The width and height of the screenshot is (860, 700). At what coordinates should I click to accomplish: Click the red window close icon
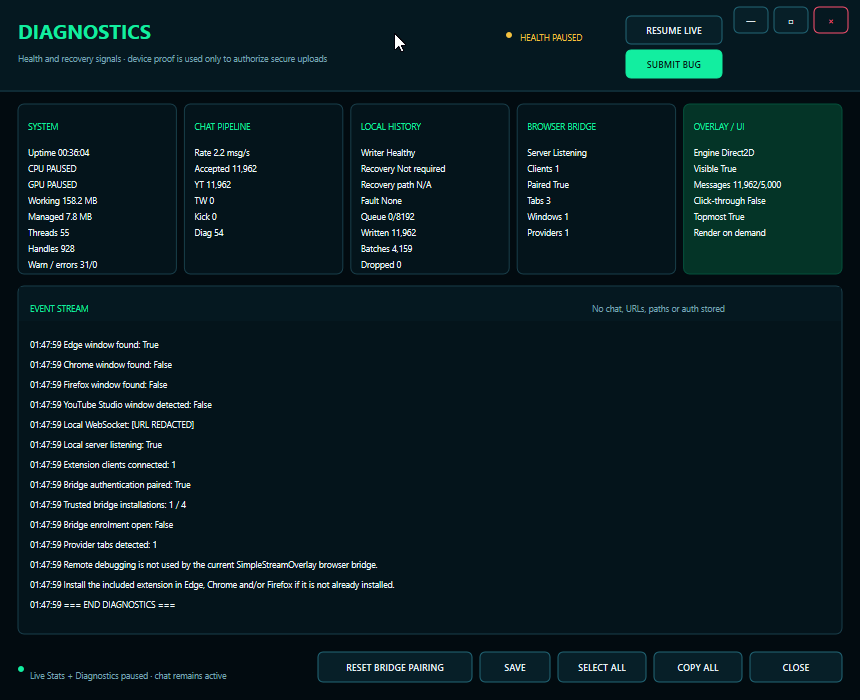coord(831,21)
